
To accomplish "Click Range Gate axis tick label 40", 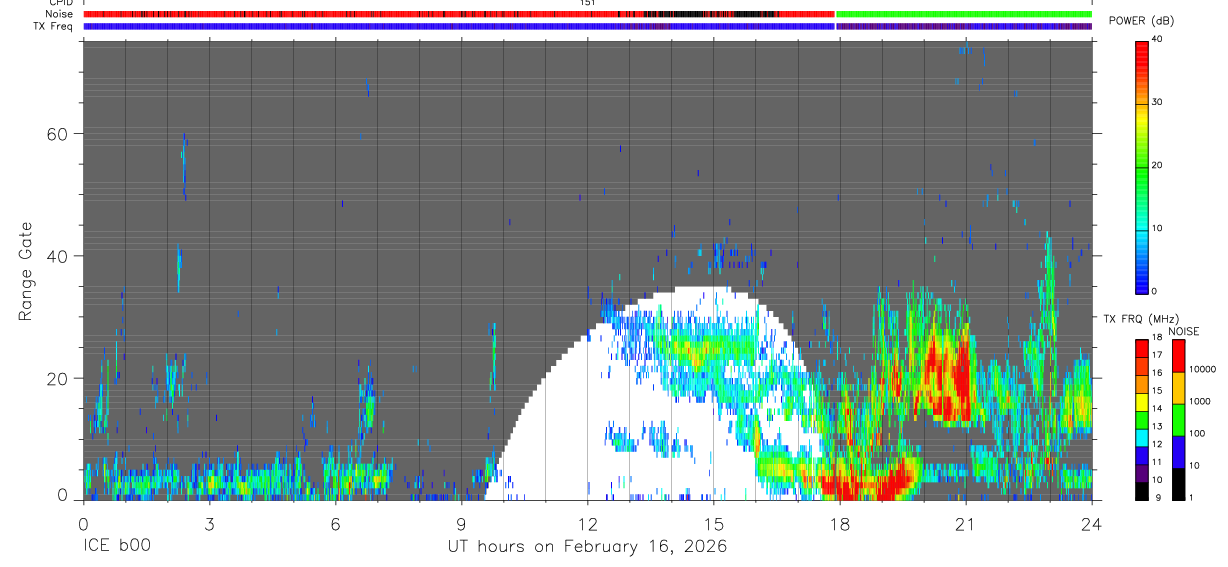I will click(57, 255).
